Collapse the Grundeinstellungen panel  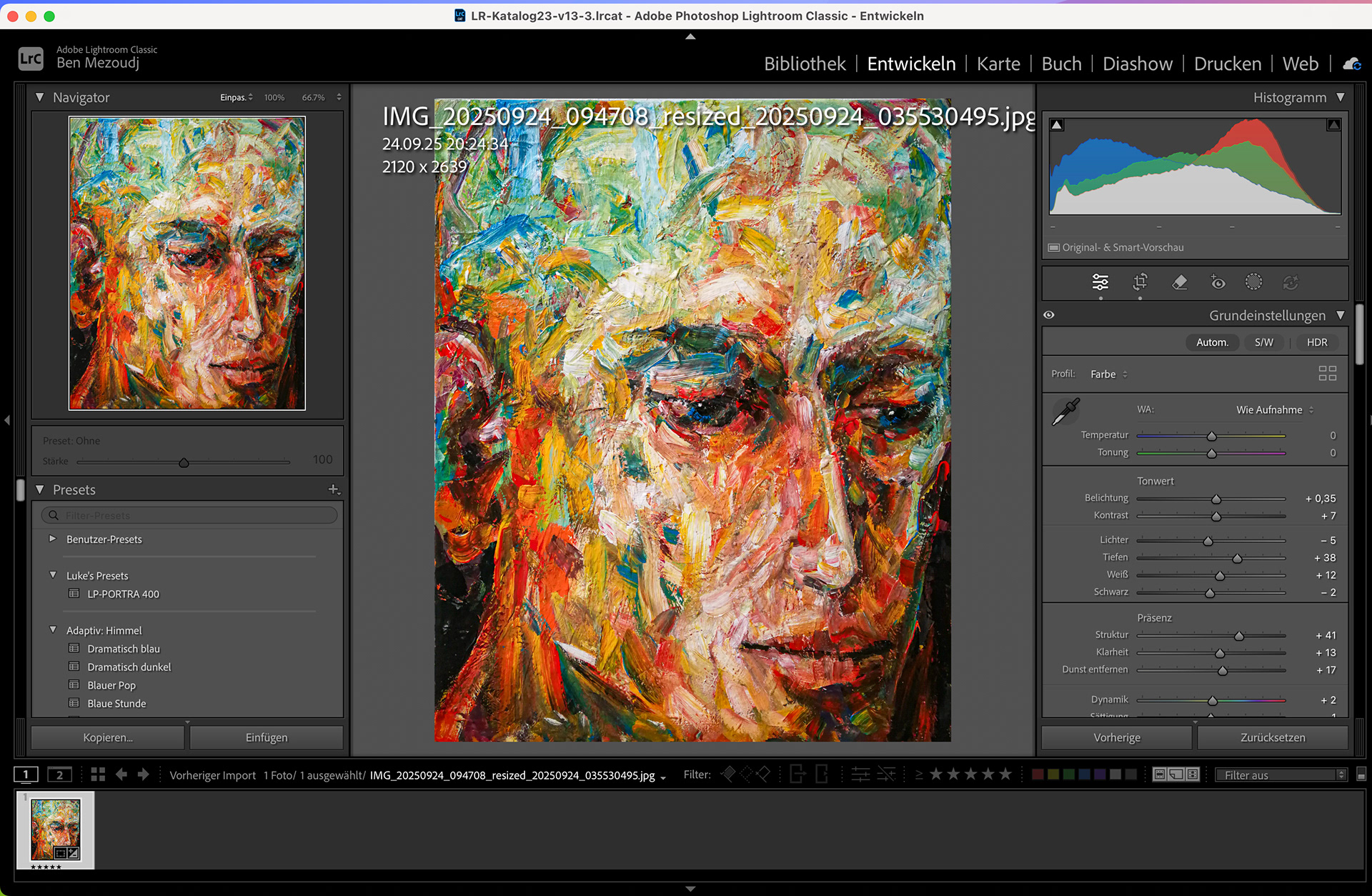[x=1340, y=315]
